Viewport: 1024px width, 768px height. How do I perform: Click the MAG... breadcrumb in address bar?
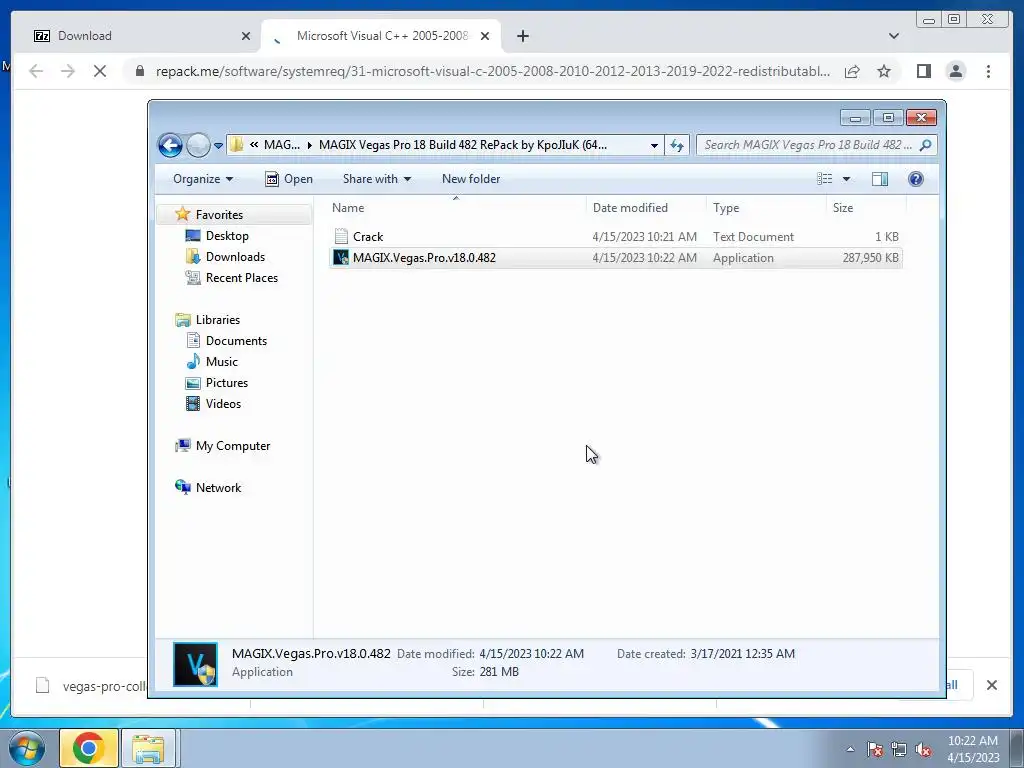pos(281,145)
